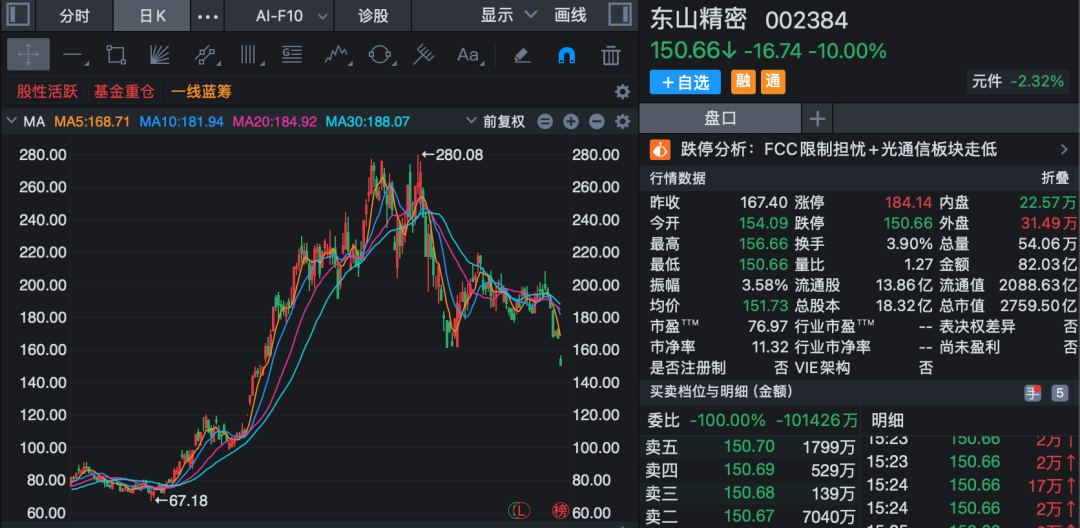The image size is (1080, 528).
Task: Toggle the left sidebar panel icon
Action: [x=17, y=15]
